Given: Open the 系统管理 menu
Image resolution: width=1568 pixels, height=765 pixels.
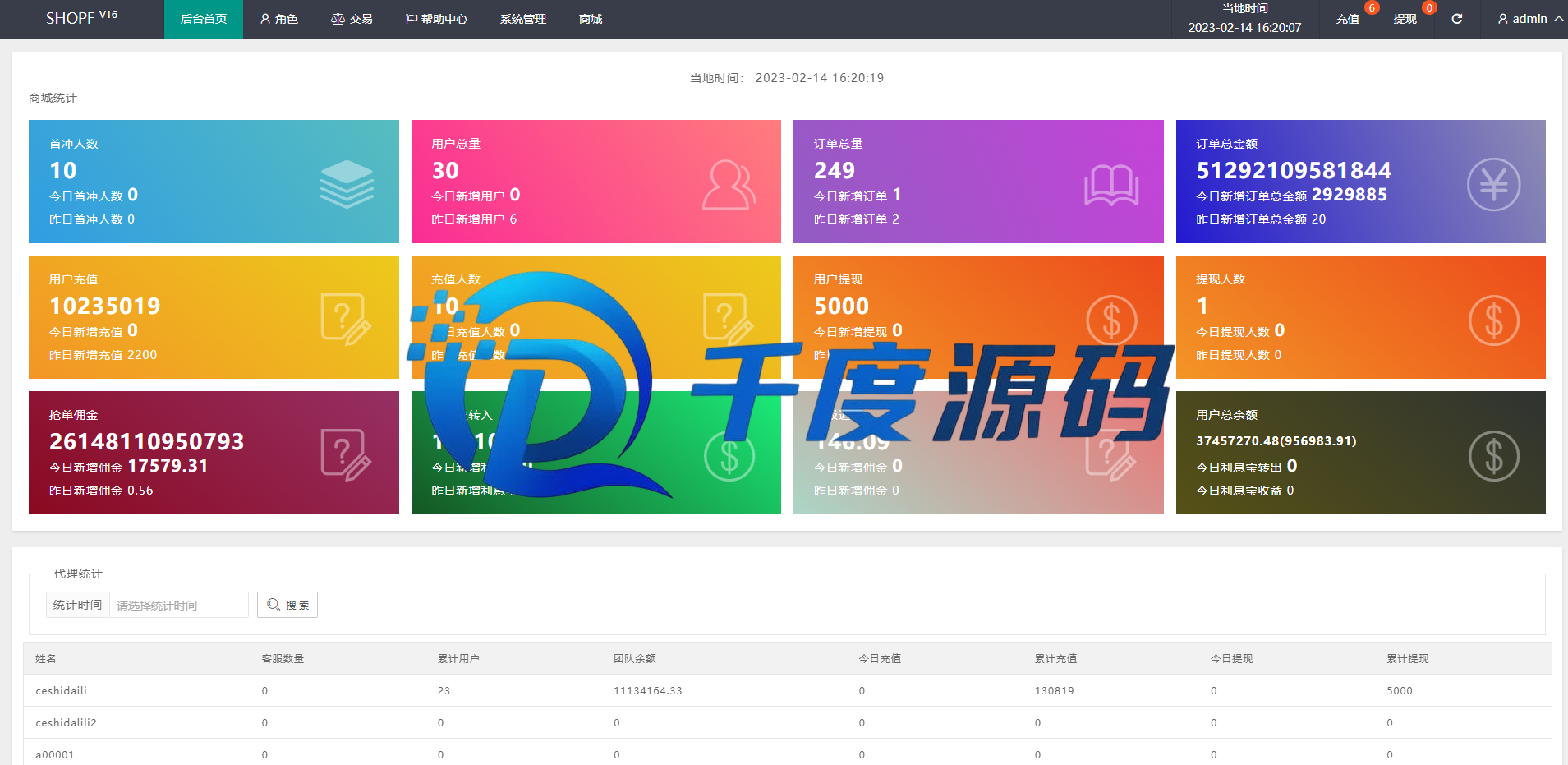Looking at the screenshot, I should [523, 19].
